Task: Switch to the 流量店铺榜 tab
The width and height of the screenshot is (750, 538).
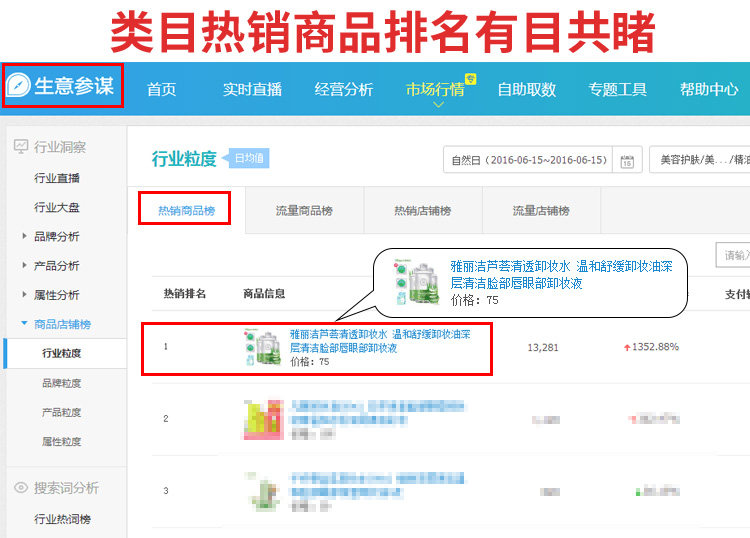Action: 541,210
